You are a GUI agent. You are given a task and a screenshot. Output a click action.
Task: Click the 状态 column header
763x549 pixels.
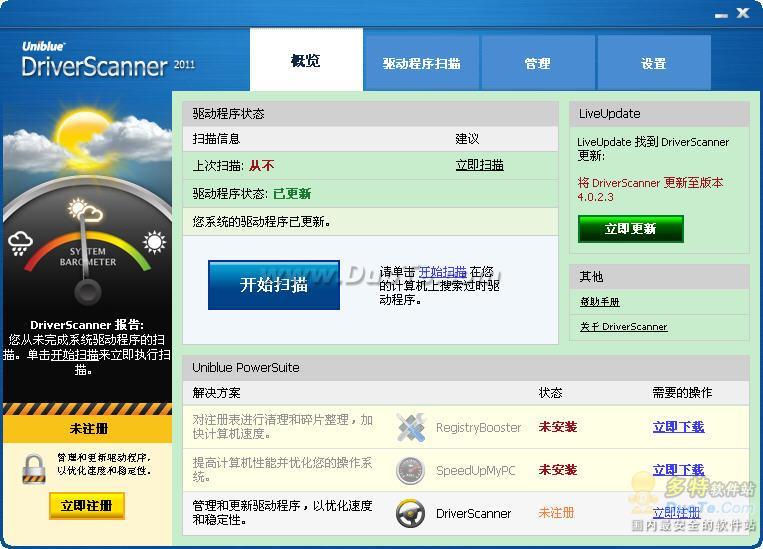[550, 393]
